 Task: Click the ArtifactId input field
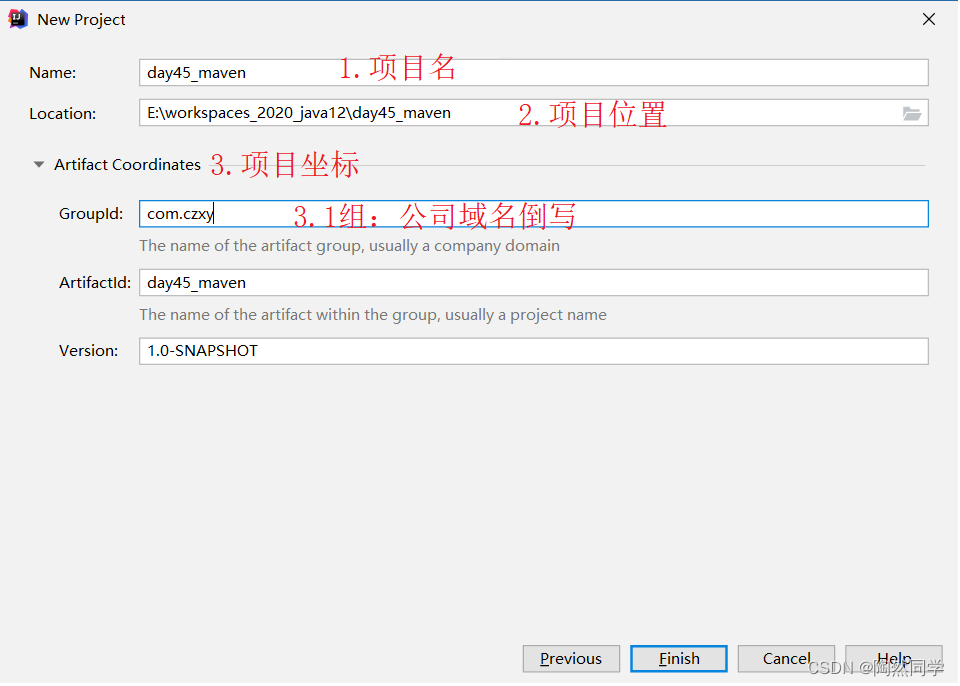click(x=533, y=283)
